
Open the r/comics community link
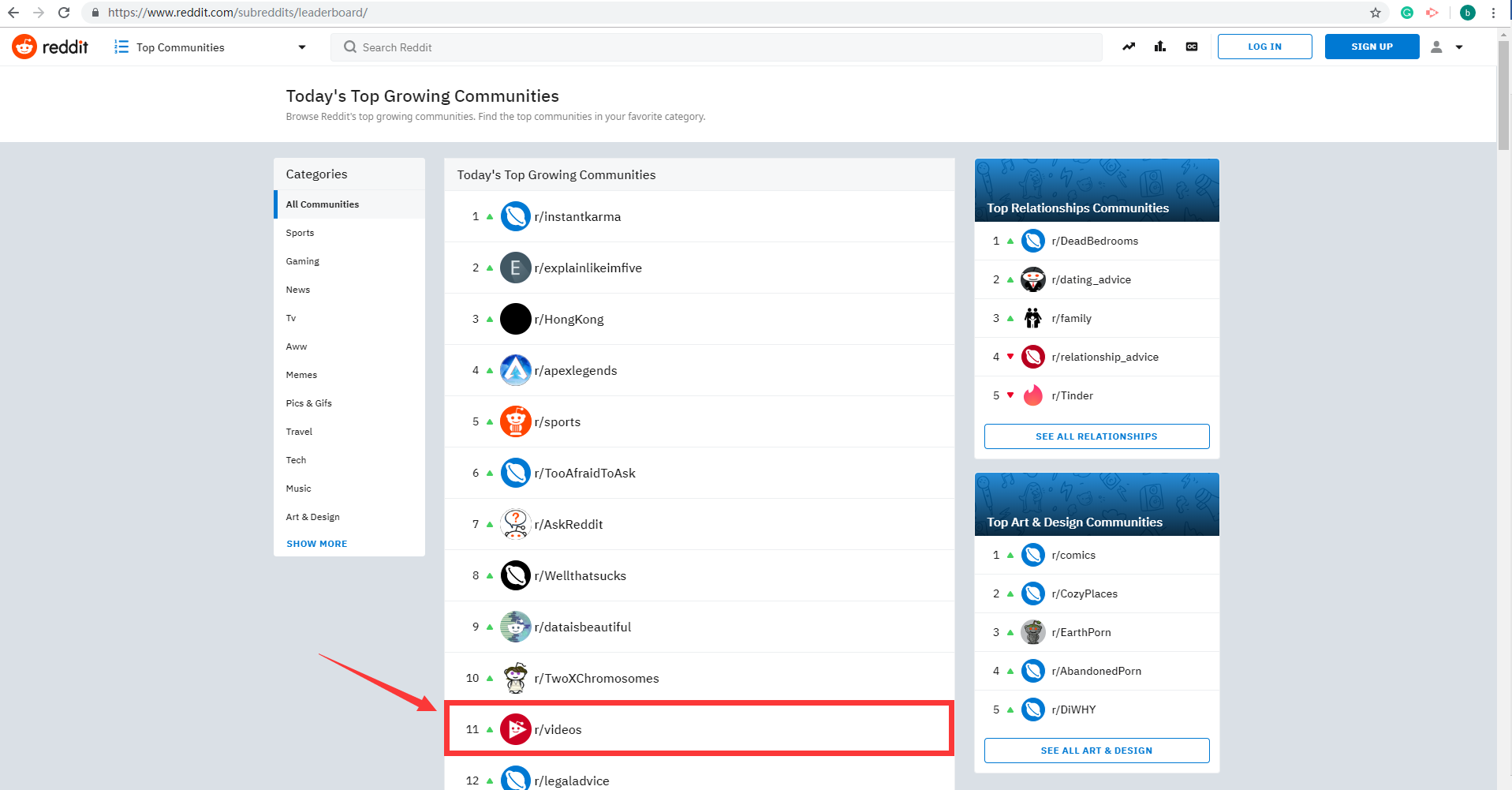click(x=1073, y=555)
